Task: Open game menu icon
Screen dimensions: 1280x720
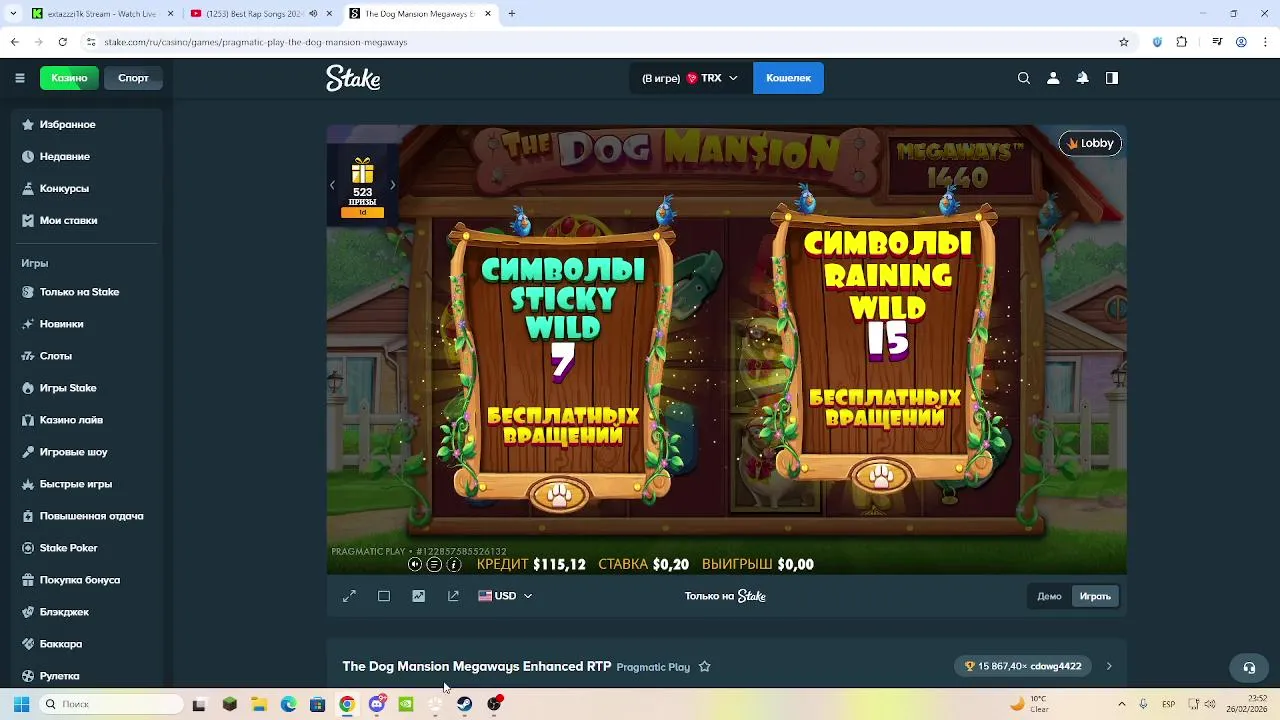Action: click(434, 565)
